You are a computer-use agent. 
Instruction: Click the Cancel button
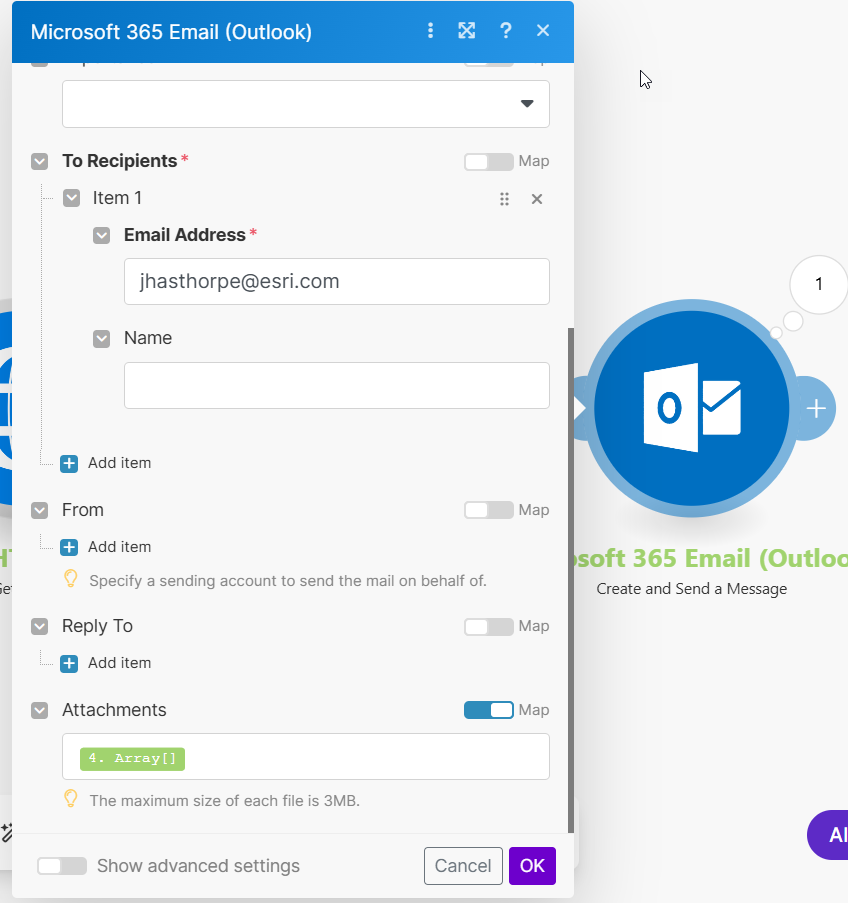[463, 866]
